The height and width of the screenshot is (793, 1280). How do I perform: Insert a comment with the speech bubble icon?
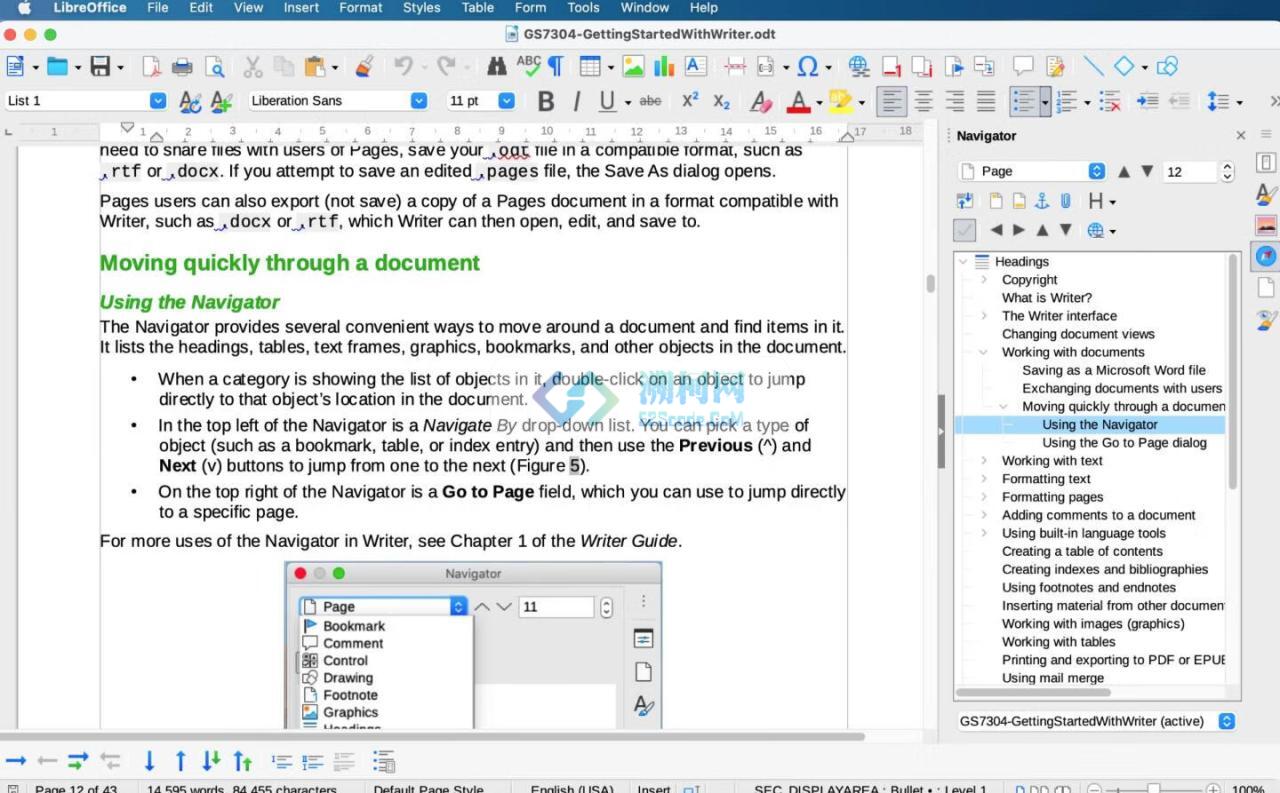[x=1023, y=67]
